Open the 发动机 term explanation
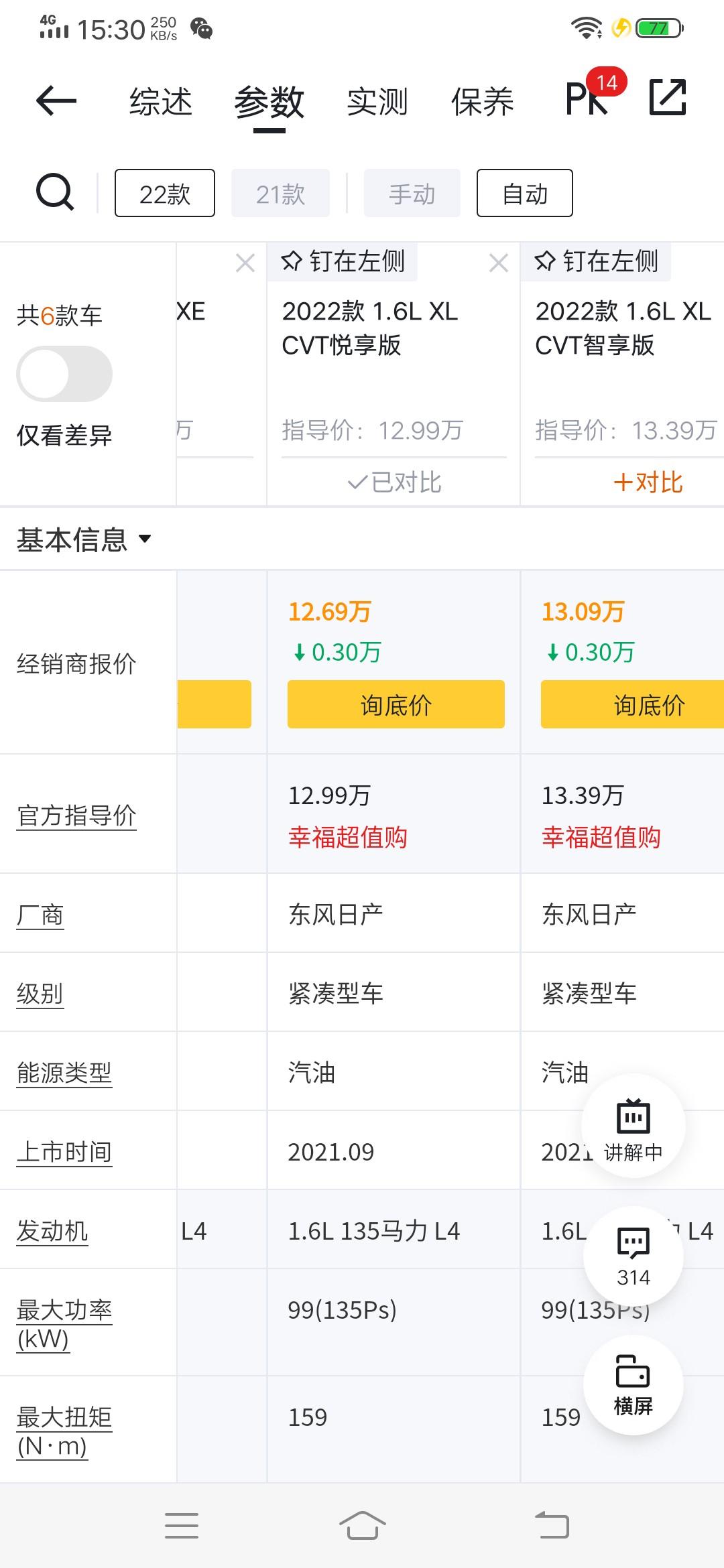 [x=52, y=1231]
